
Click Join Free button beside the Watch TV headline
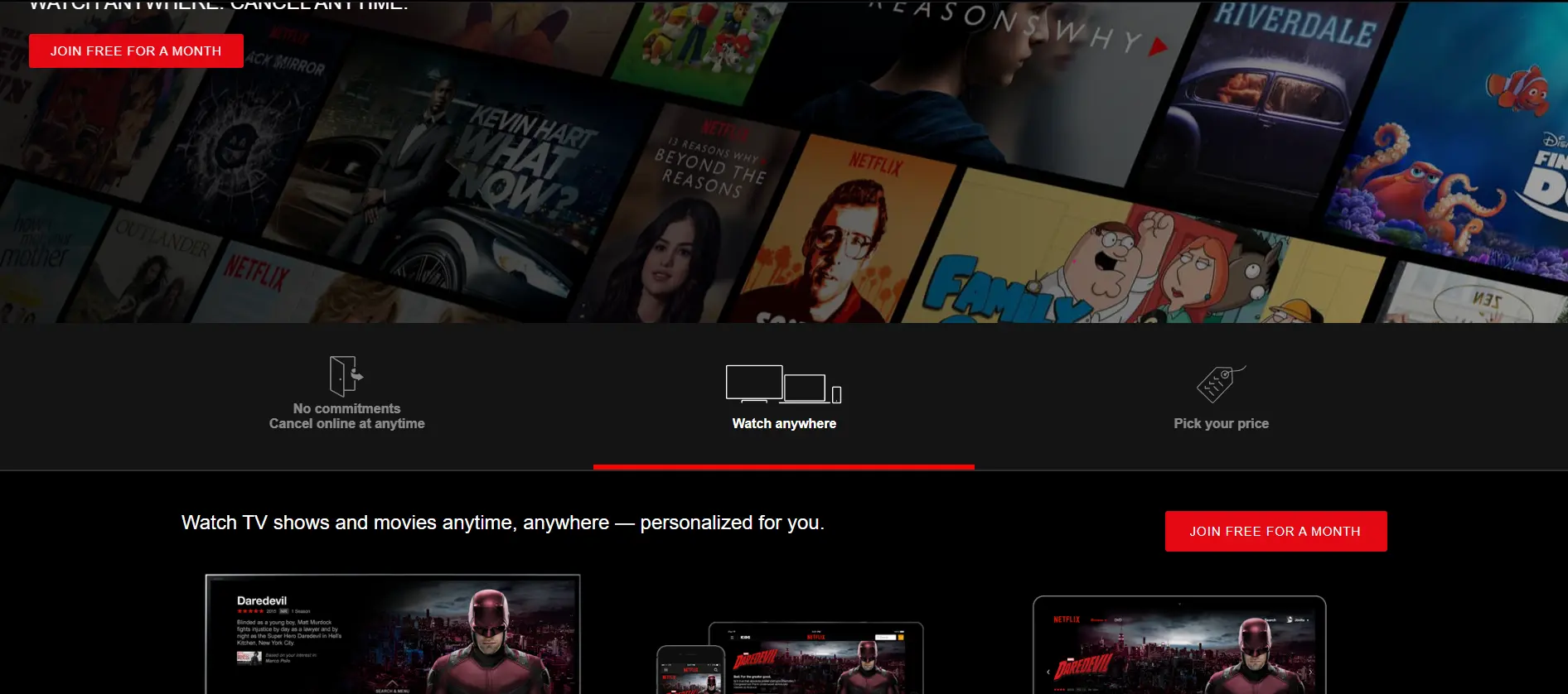1275,532
